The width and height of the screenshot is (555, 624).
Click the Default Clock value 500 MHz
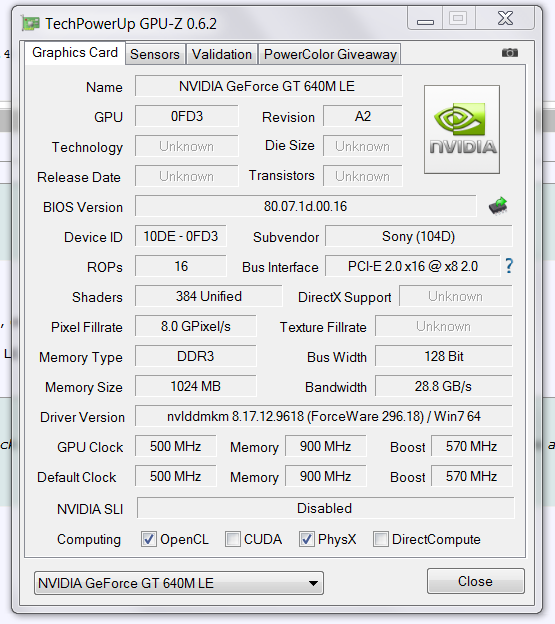coord(175,476)
